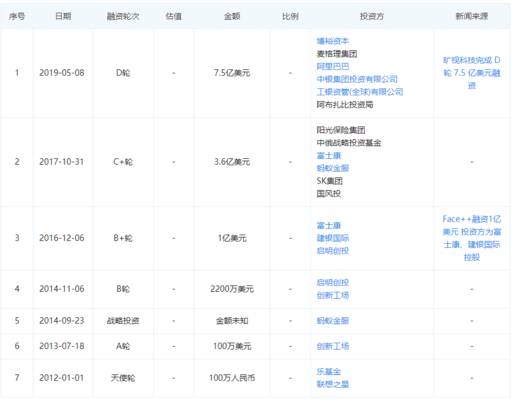Select the date 2019-05-08

[62, 73]
